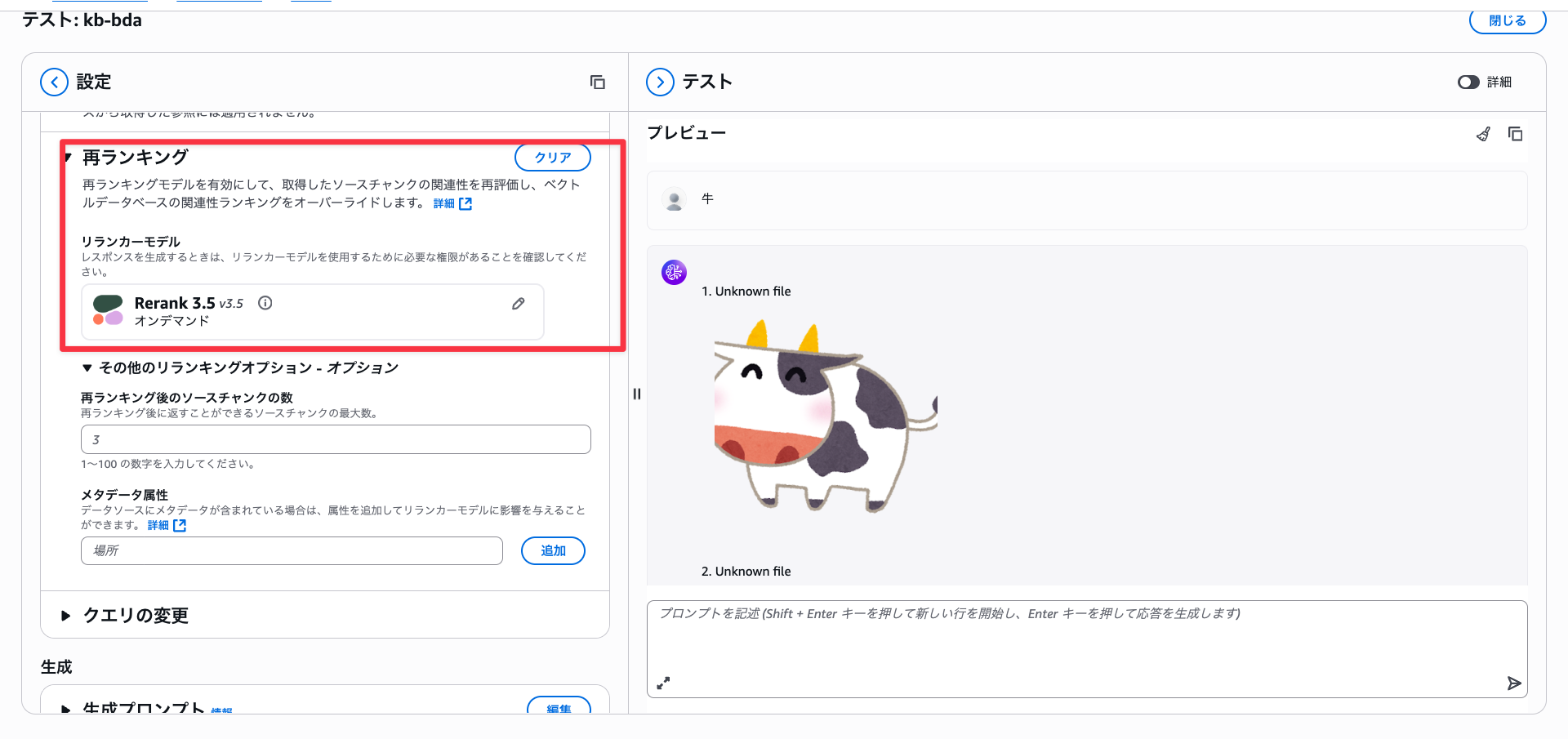Click the 牛 query message text
The image size is (1568, 739).
(x=708, y=198)
